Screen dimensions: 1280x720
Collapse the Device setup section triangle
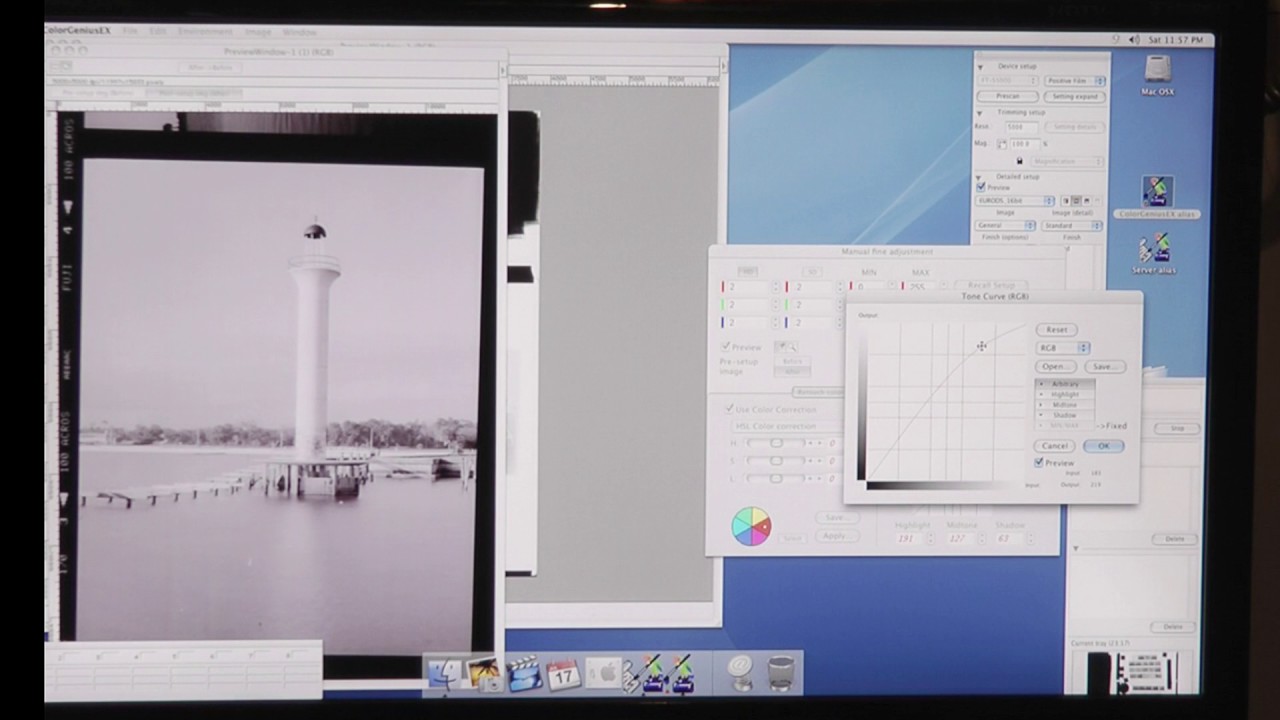[982, 66]
